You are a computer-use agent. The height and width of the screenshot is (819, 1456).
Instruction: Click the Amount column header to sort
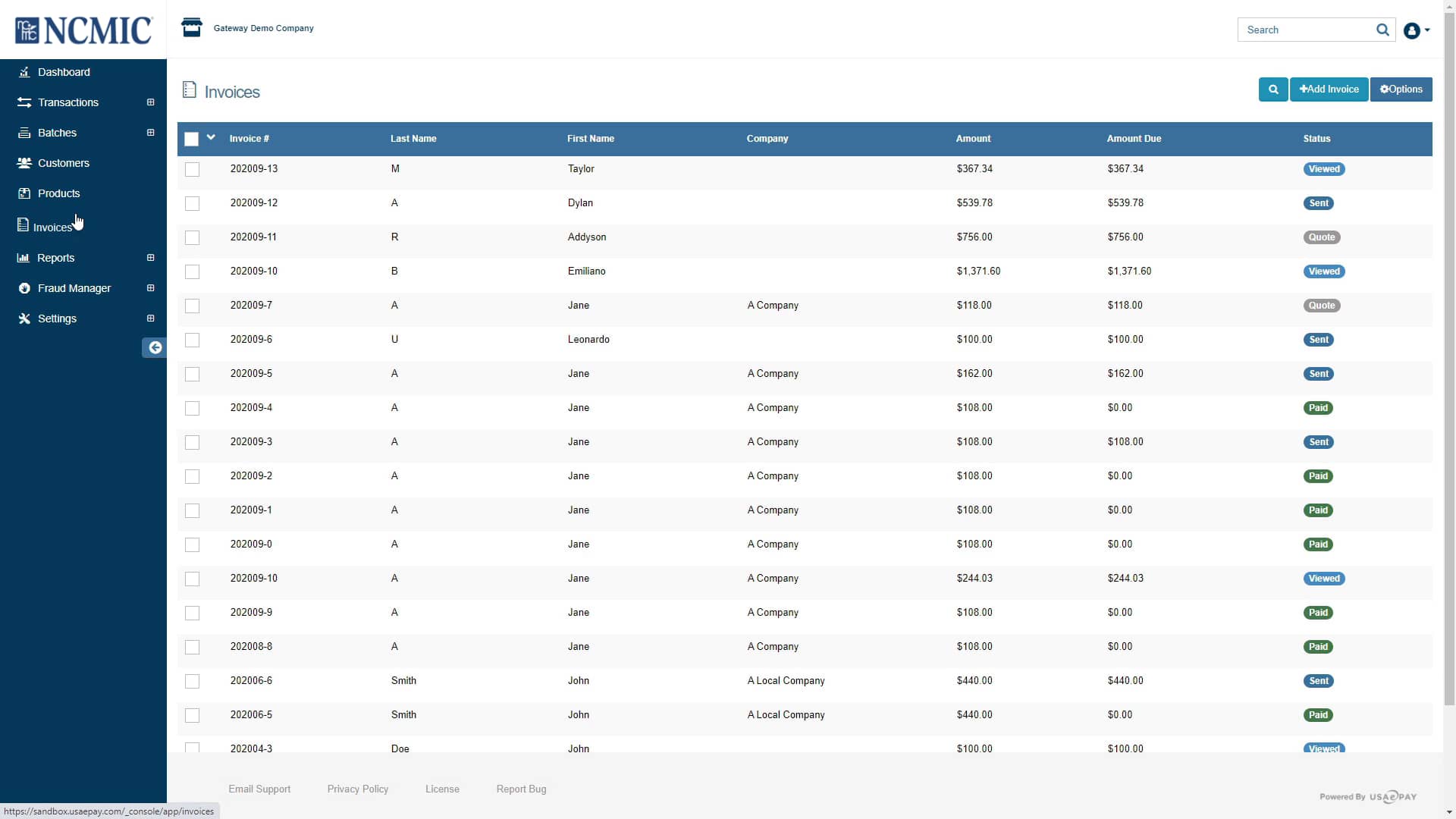click(973, 139)
